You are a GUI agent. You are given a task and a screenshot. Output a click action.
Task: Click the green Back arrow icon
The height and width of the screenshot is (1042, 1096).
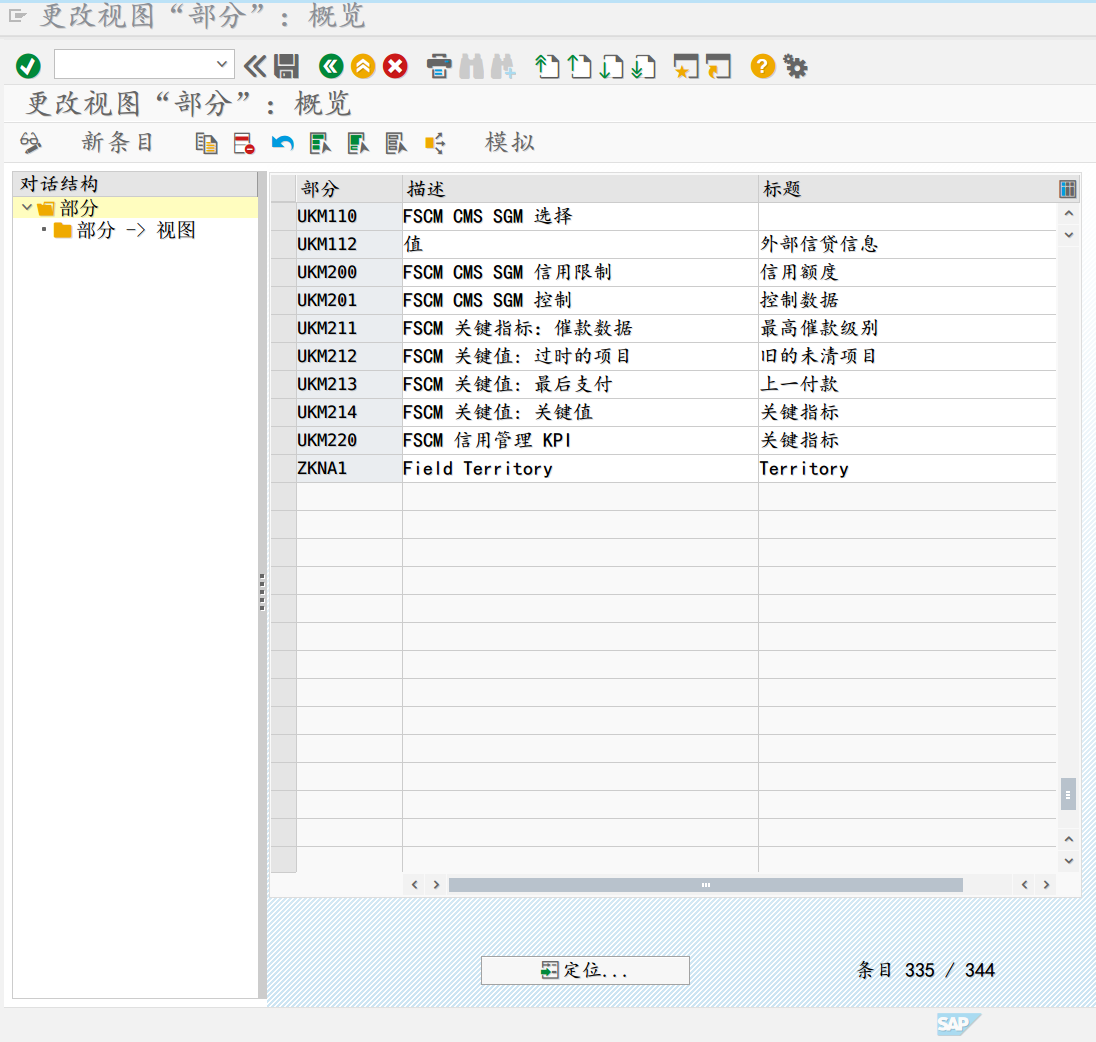pos(331,66)
